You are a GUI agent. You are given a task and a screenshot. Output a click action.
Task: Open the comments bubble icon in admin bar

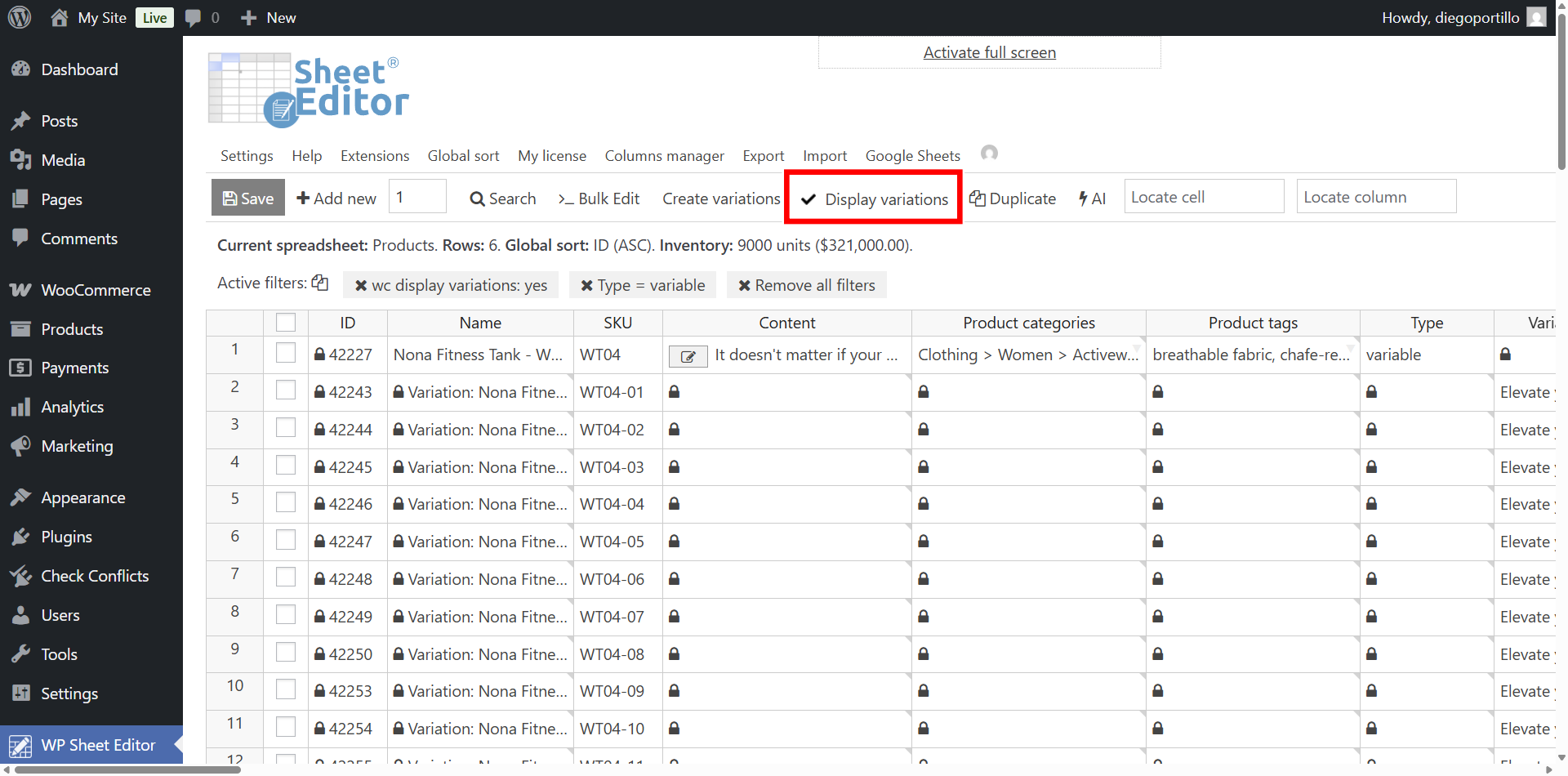click(194, 17)
